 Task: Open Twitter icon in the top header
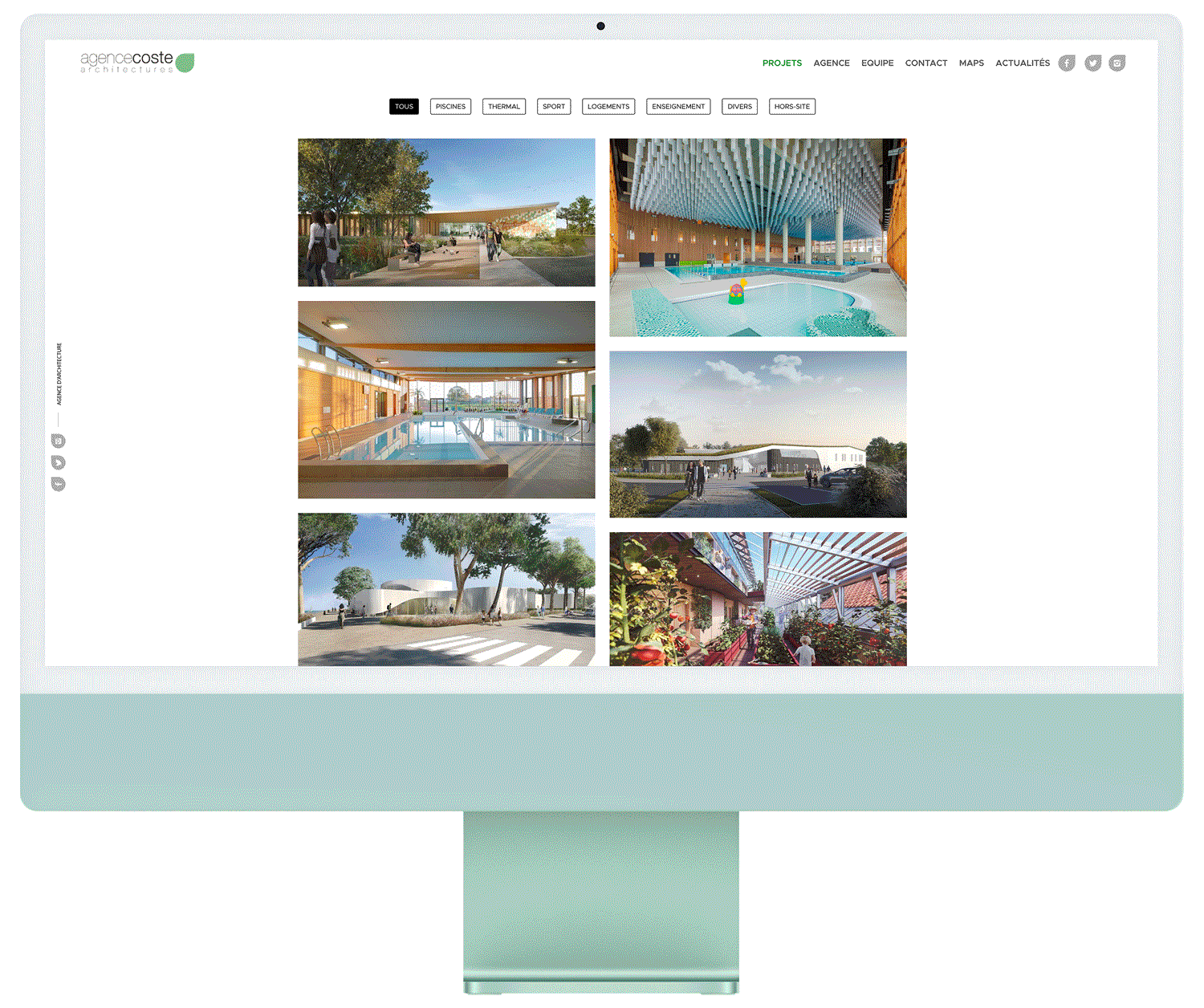[x=1092, y=63]
